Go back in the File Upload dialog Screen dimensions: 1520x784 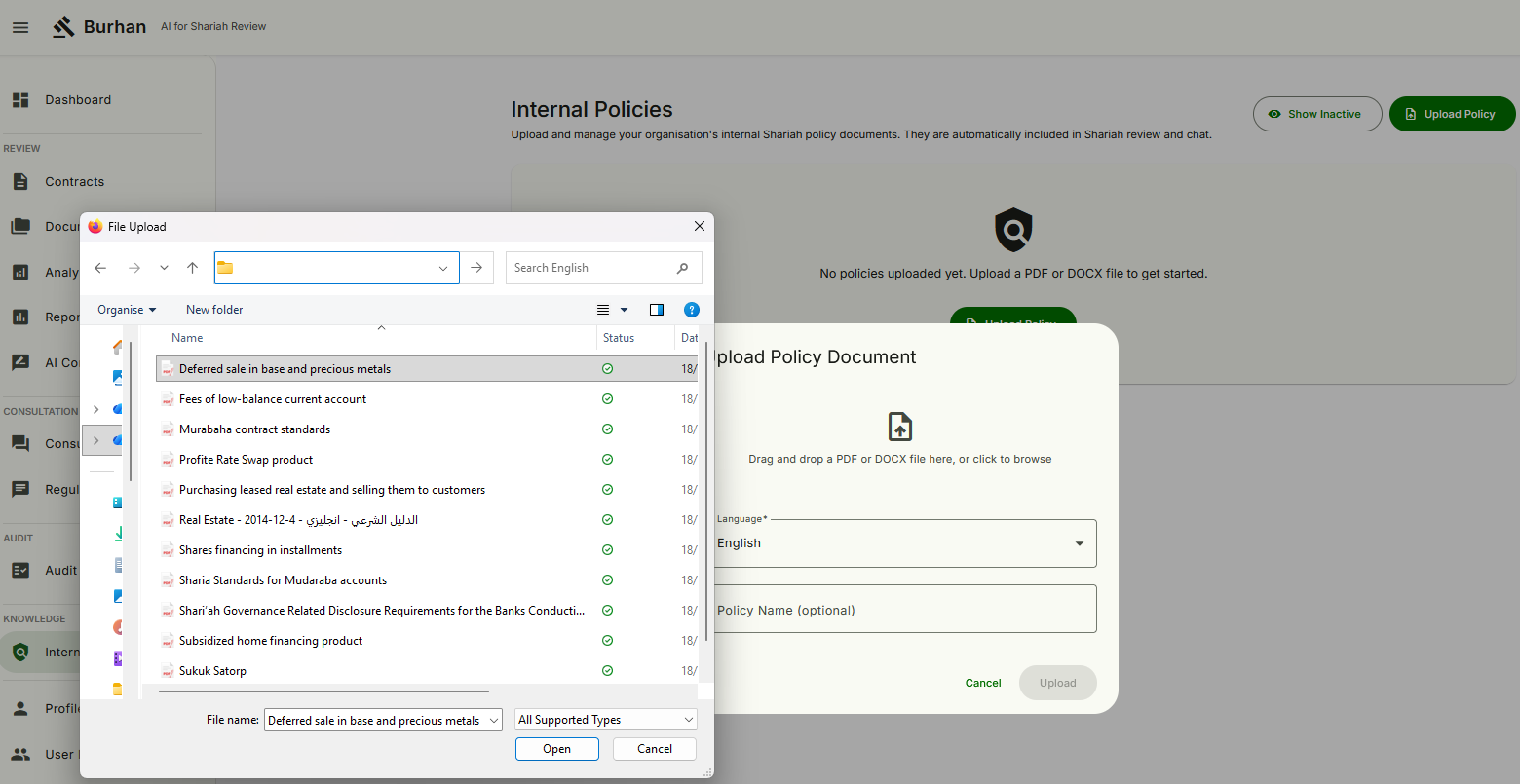100,268
